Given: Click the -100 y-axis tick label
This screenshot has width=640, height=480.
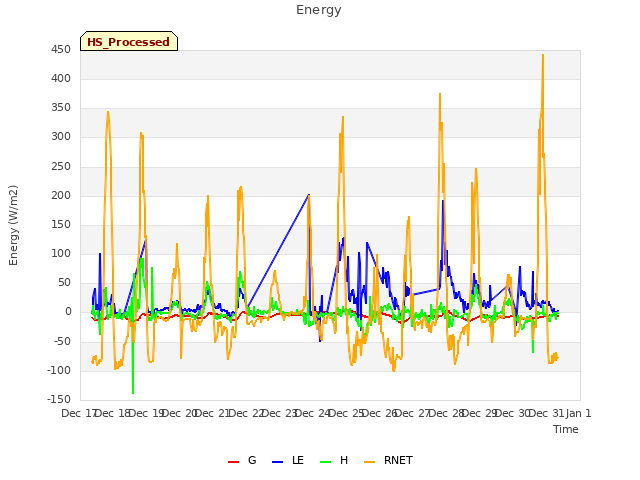Looking at the screenshot, I should click(59, 371).
